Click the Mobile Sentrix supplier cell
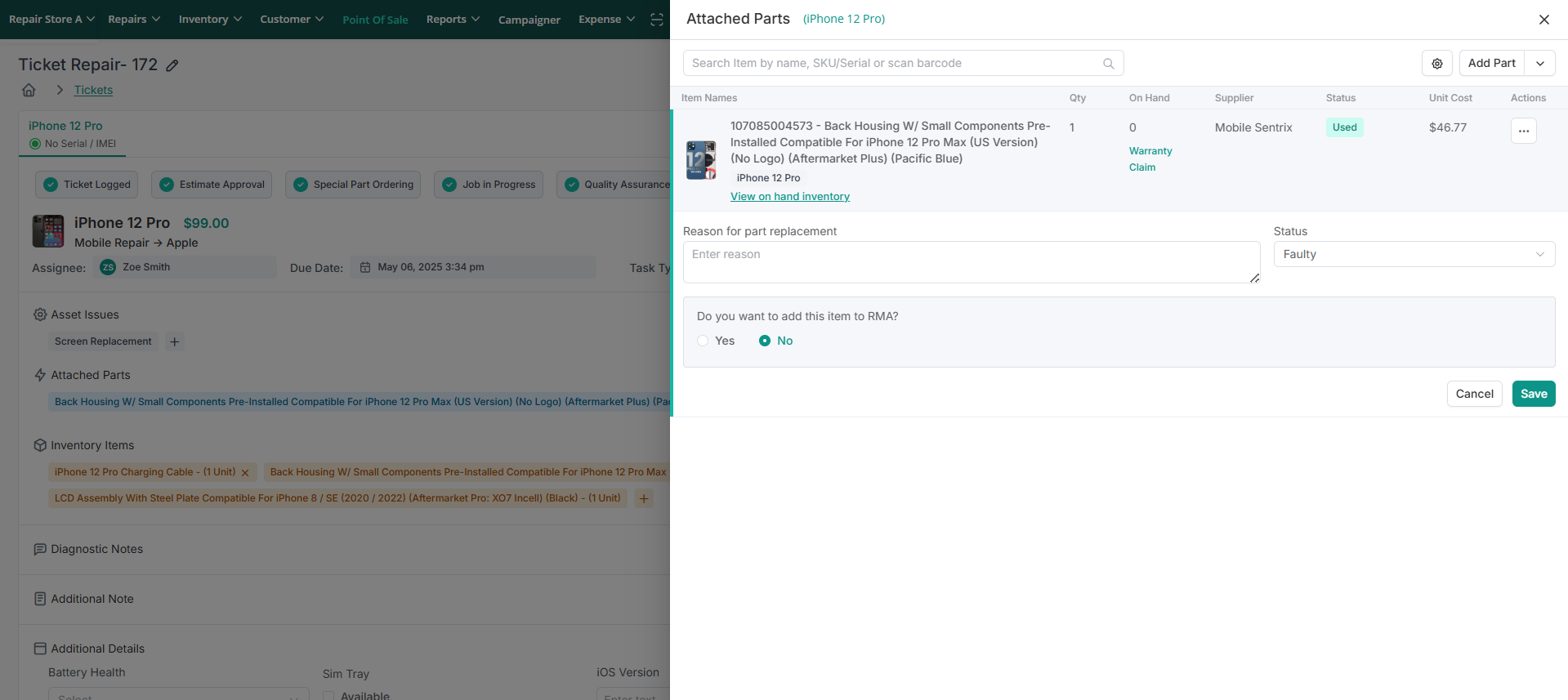This screenshot has height=700, width=1568. 1253,127
